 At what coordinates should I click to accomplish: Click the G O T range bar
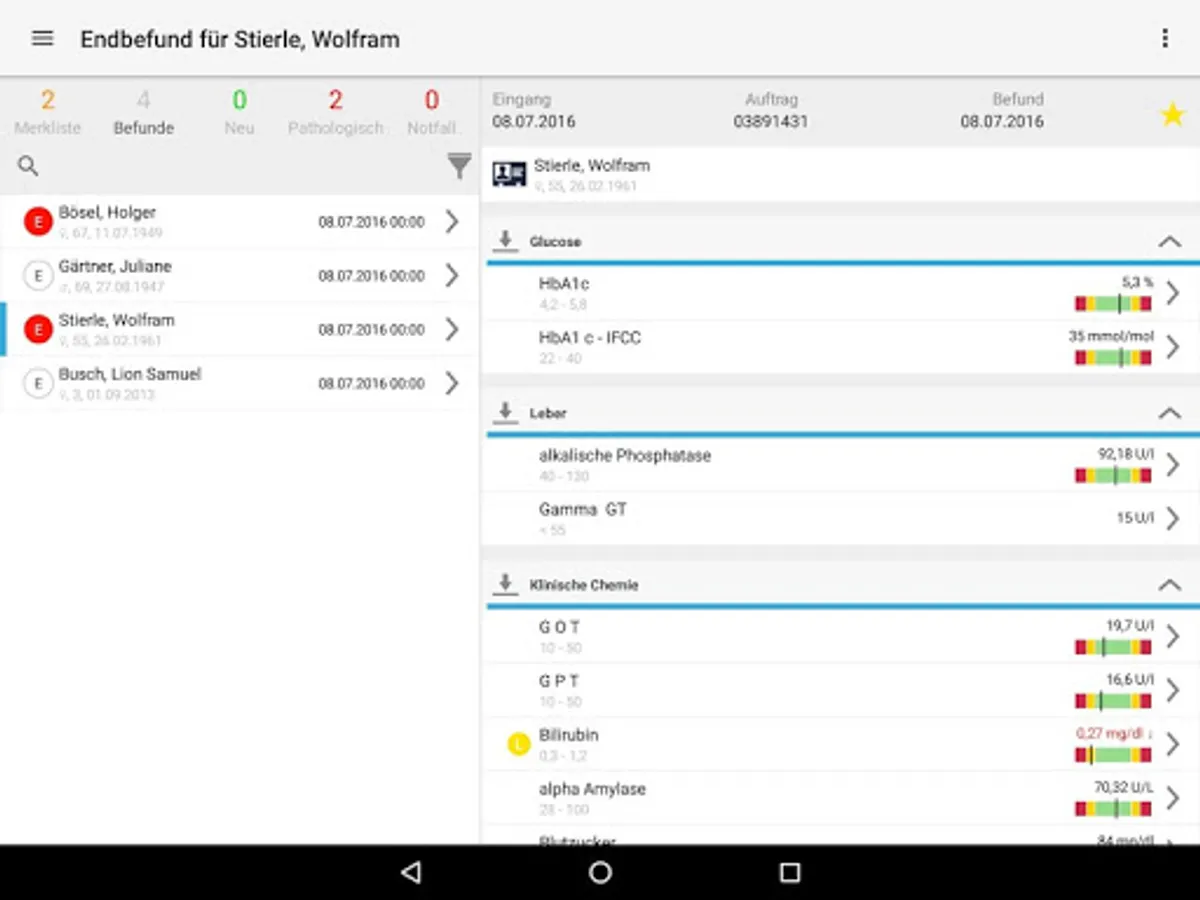[1114, 647]
